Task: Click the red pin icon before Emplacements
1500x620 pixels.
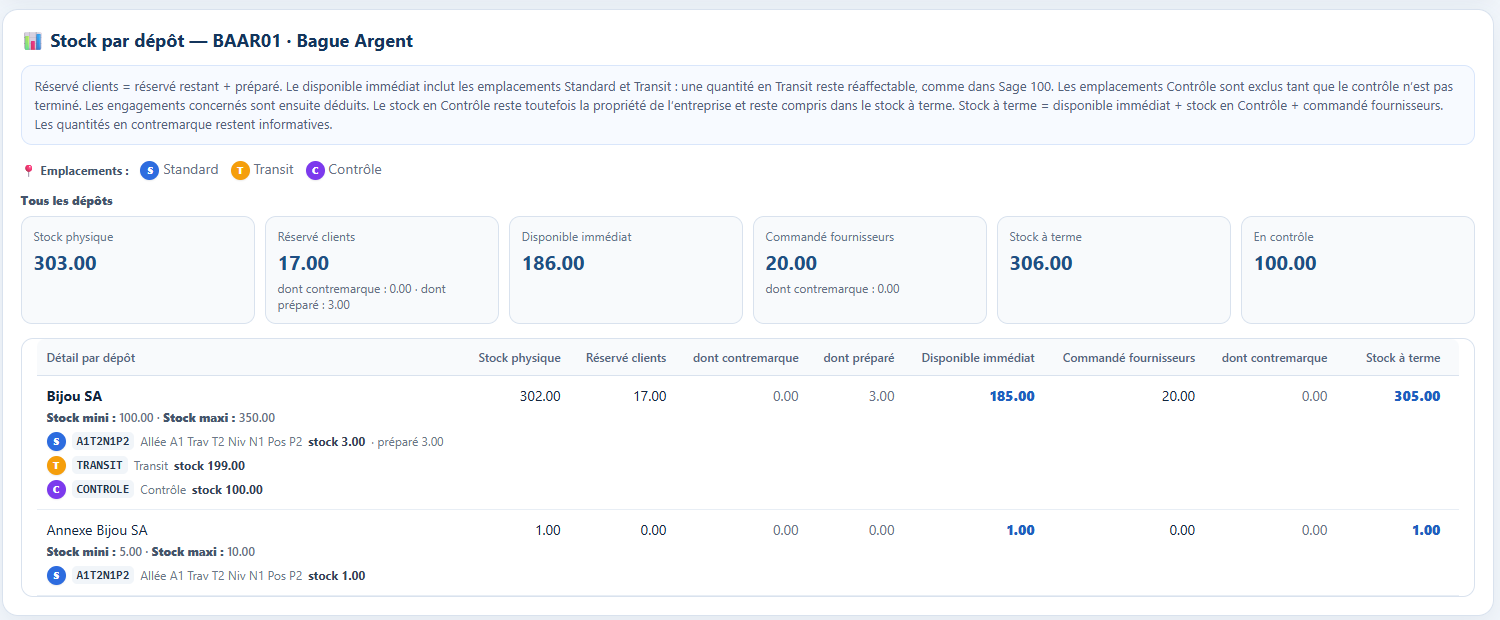Action: (28, 171)
